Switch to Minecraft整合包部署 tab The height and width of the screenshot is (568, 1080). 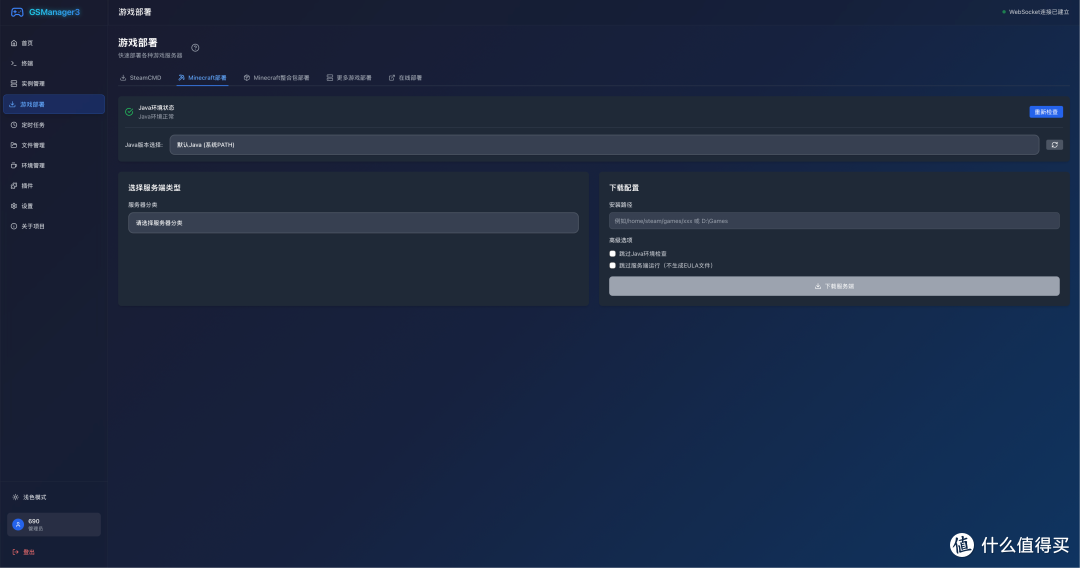tap(276, 78)
